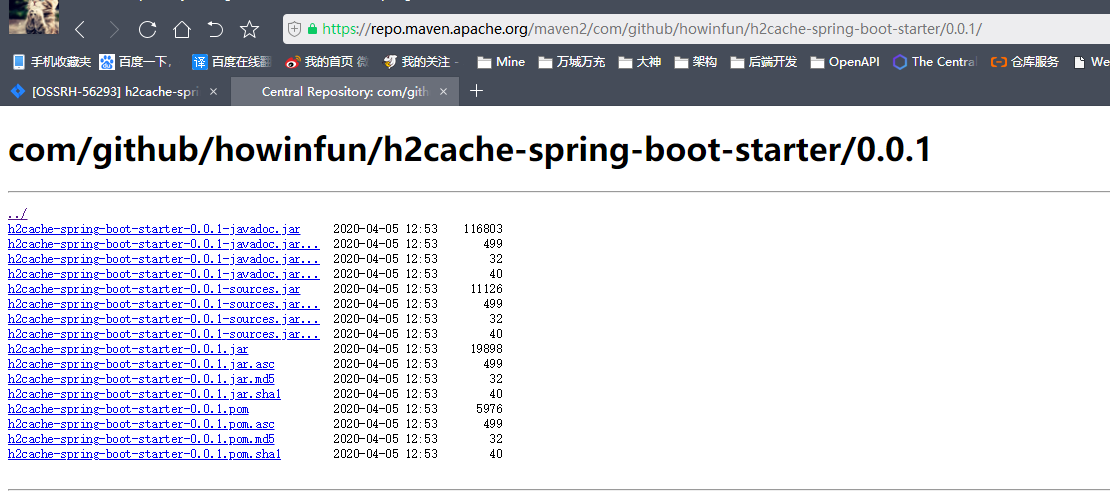1110x500 pixels.
Task: Open the Mine bookmark folder
Action: tap(501, 62)
